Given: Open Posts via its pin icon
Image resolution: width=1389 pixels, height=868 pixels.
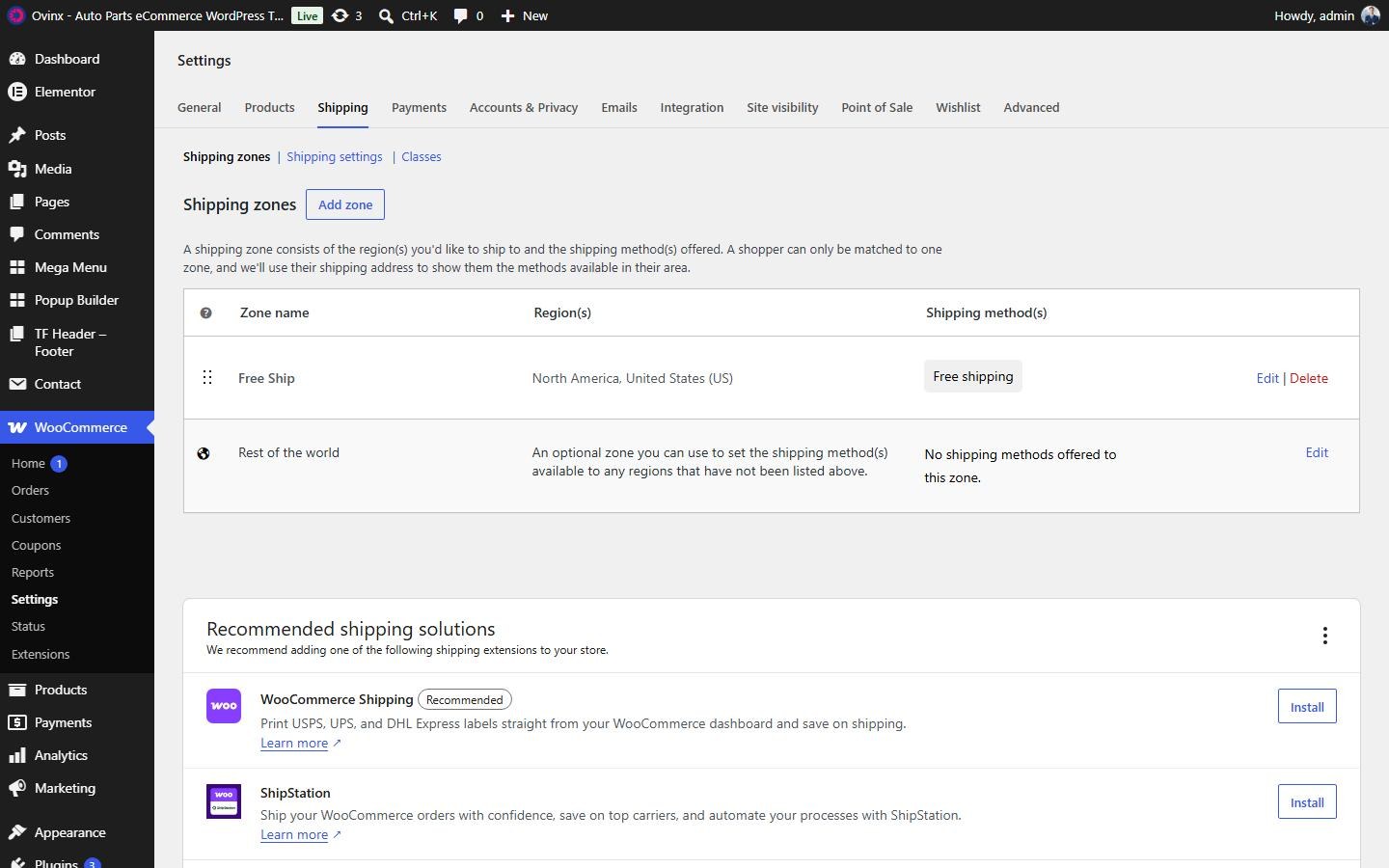Looking at the screenshot, I should (17, 135).
